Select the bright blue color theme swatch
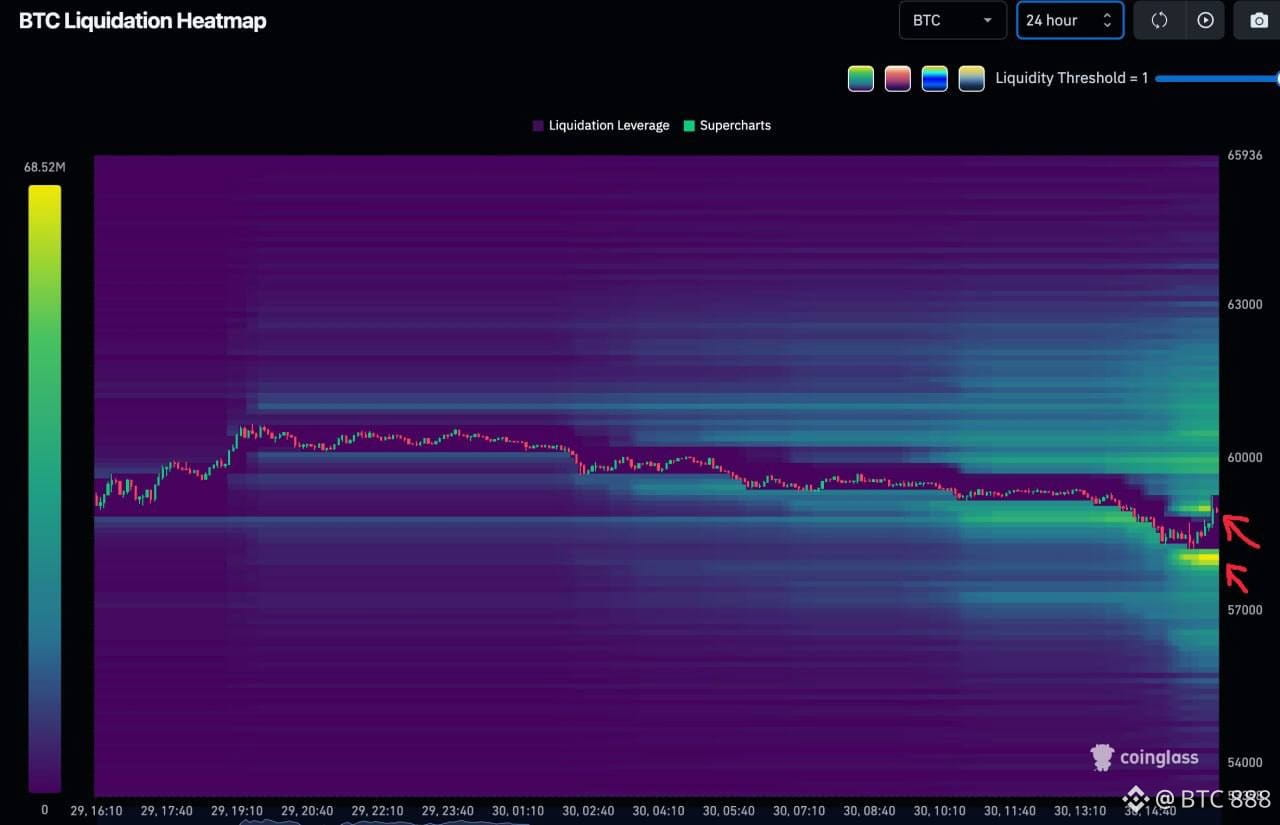The image size is (1280, 825). click(934, 78)
